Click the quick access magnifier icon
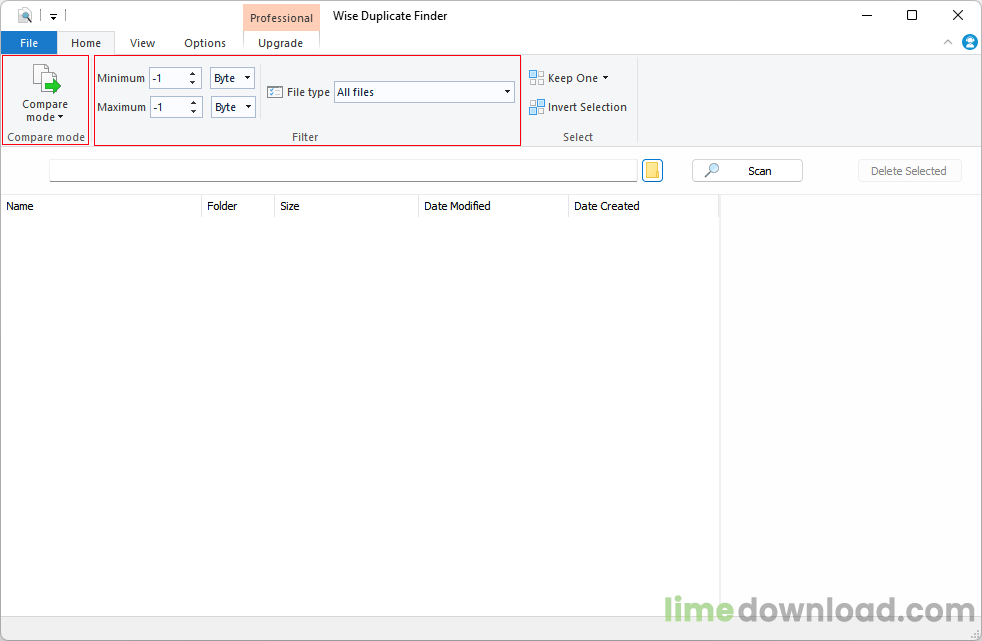The width and height of the screenshot is (982, 641). [x=25, y=15]
